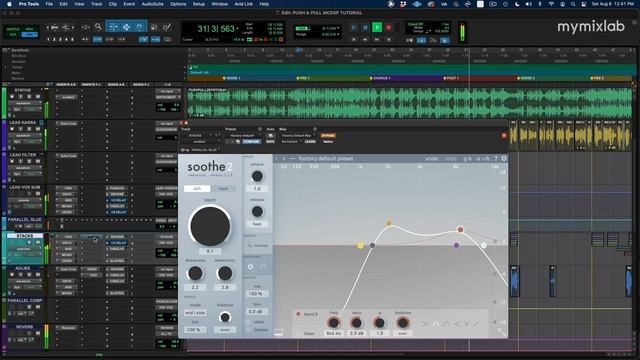The width and height of the screenshot is (640, 360).
Task: Click the band 5 freq knob
Action: [x=333, y=323]
